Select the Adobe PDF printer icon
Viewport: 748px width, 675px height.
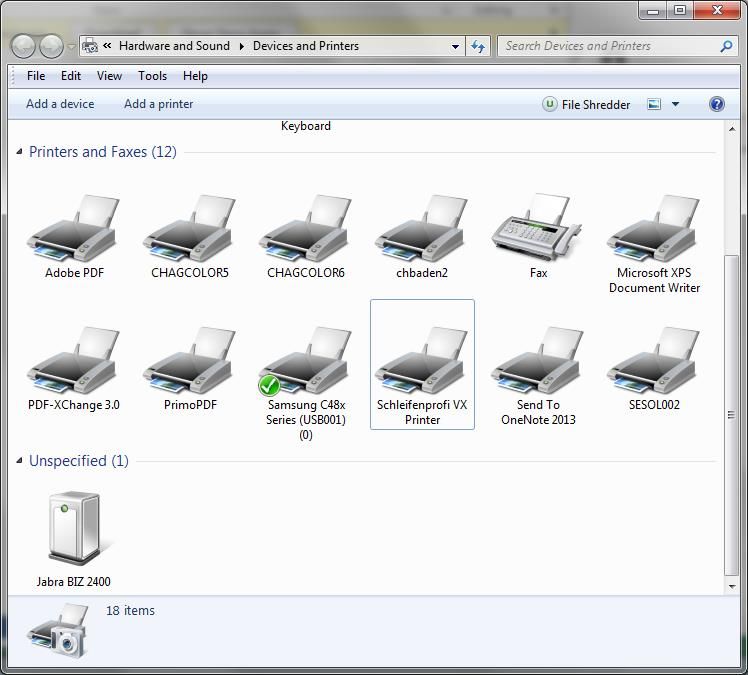pyautogui.click(x=73, y=228)
